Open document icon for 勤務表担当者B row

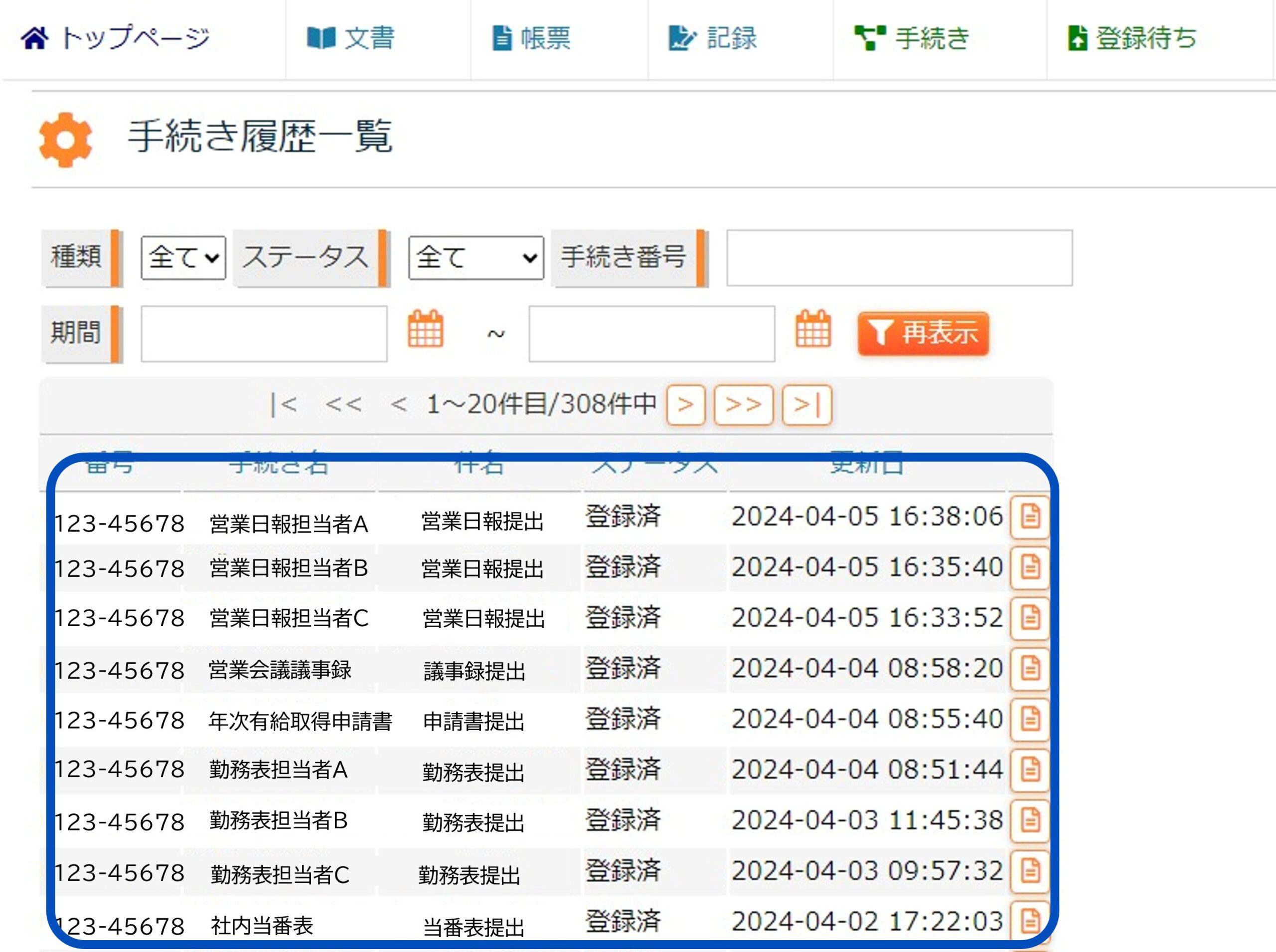1030,820
